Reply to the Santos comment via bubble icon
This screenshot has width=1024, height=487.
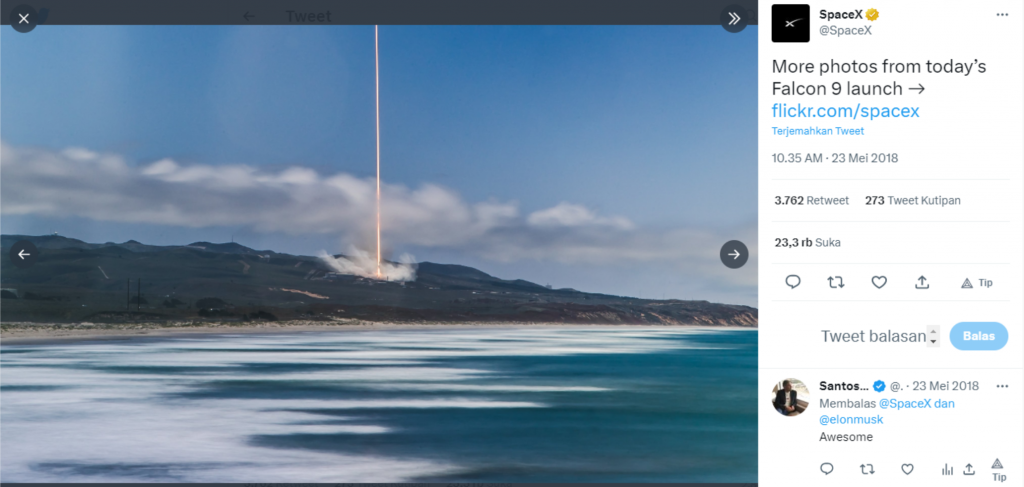827,469
